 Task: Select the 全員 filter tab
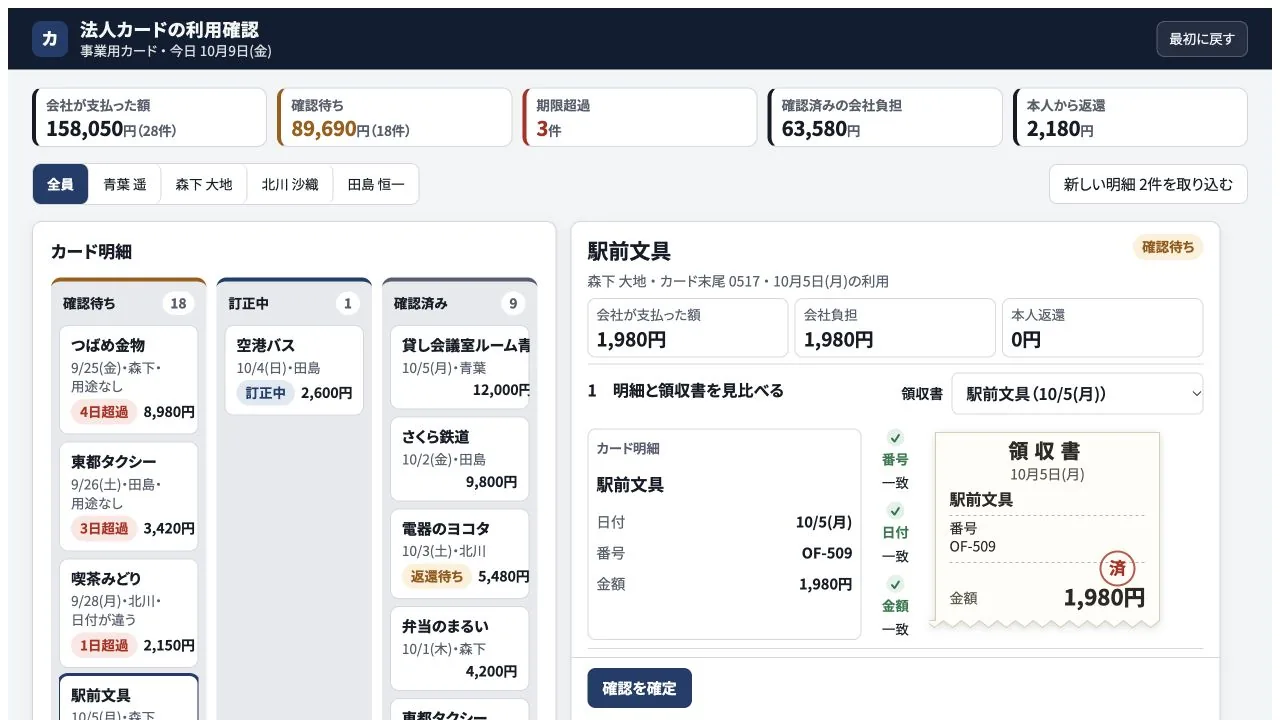tap(60, 184)
